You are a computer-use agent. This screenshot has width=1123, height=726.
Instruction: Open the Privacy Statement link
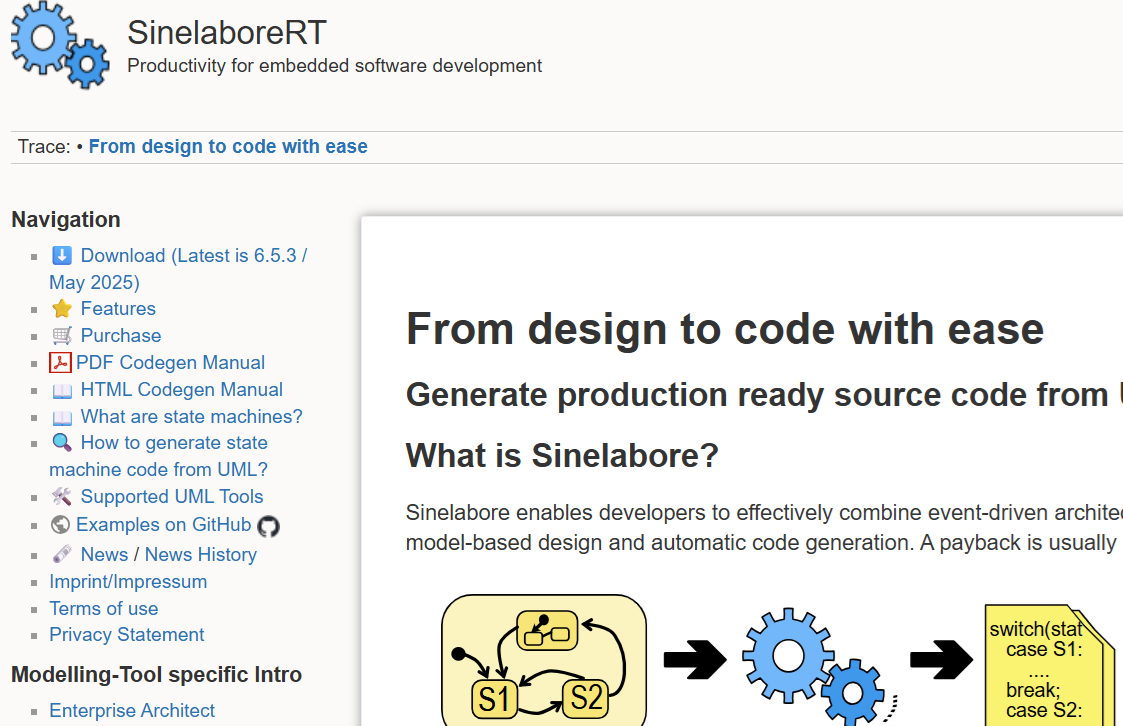(x=127, y=634)
